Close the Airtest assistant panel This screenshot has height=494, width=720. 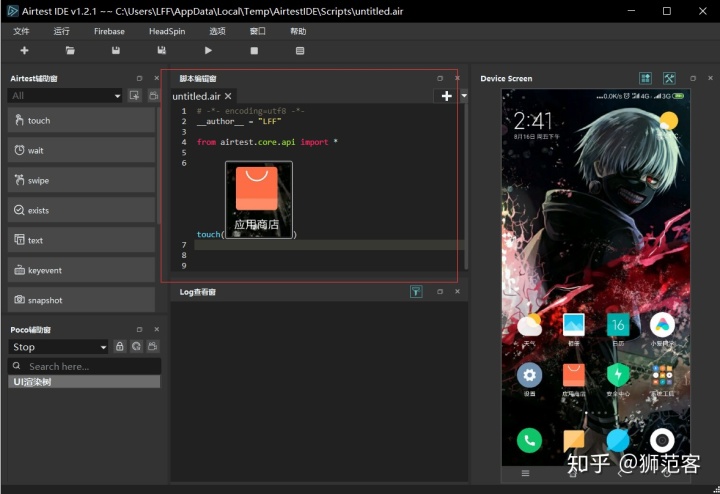(x=157, y=79)
